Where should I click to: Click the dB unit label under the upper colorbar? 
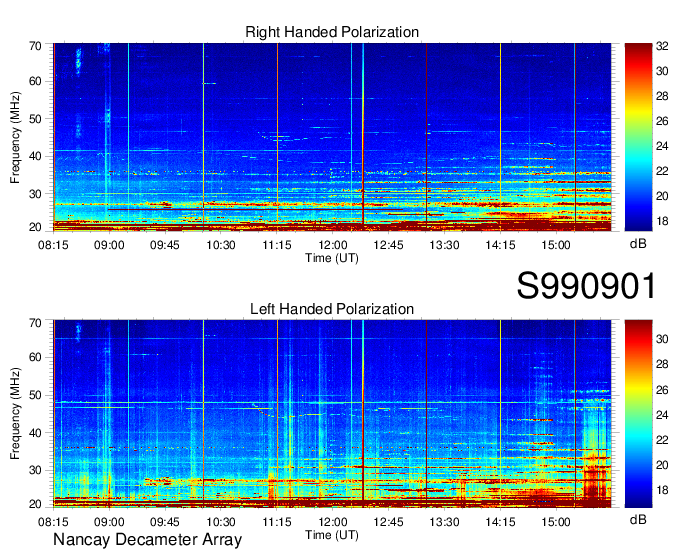pyautogui.click(x=638, y=244)
